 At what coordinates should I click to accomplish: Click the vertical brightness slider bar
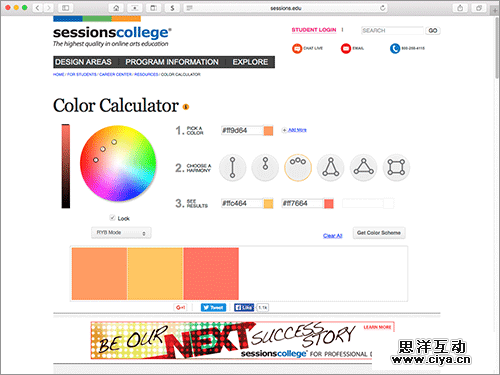[66, 166]
